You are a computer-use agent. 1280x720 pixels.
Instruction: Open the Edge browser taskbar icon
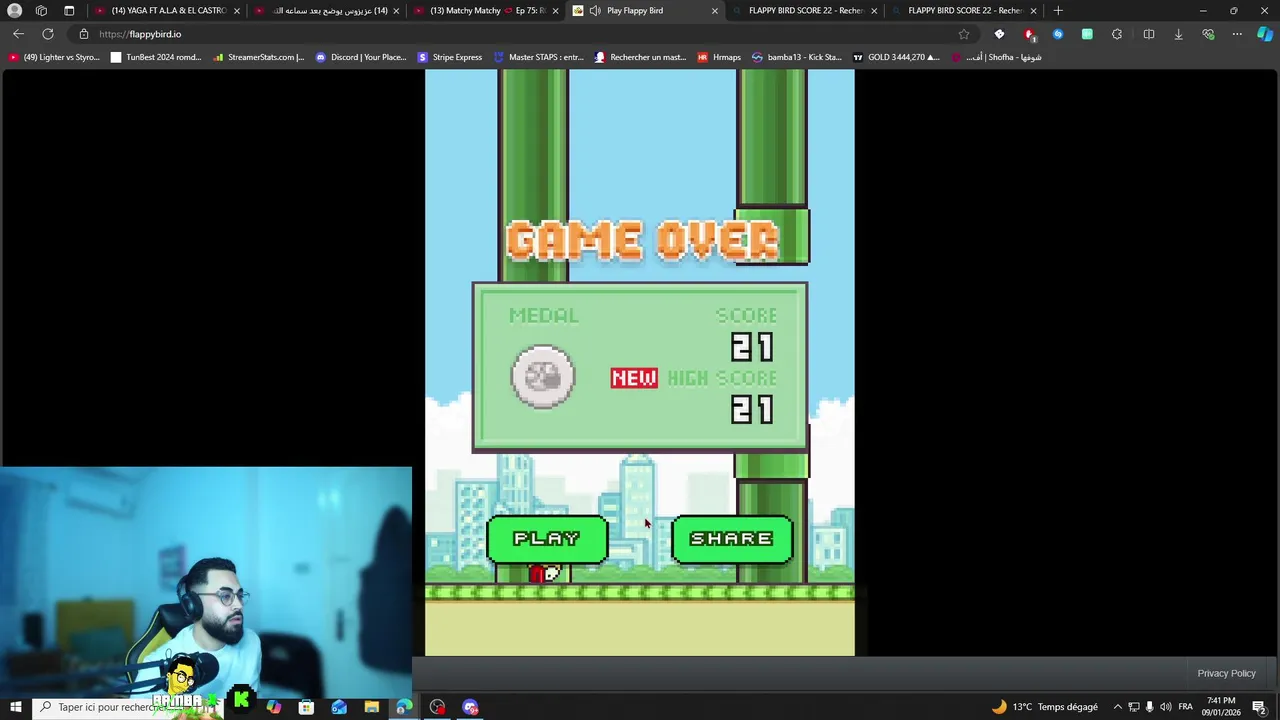(404, 707)
